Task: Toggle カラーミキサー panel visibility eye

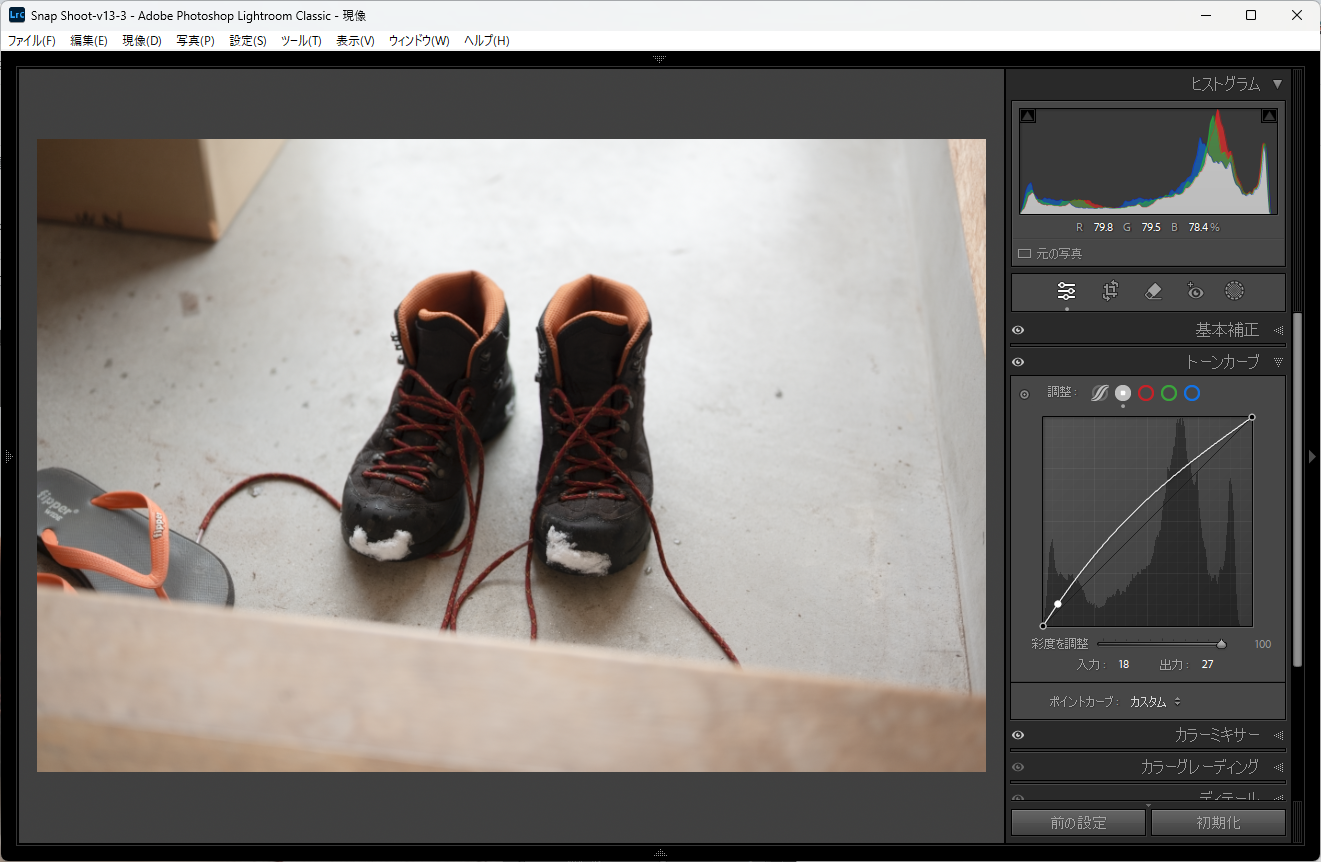Action: point(1018,735)
